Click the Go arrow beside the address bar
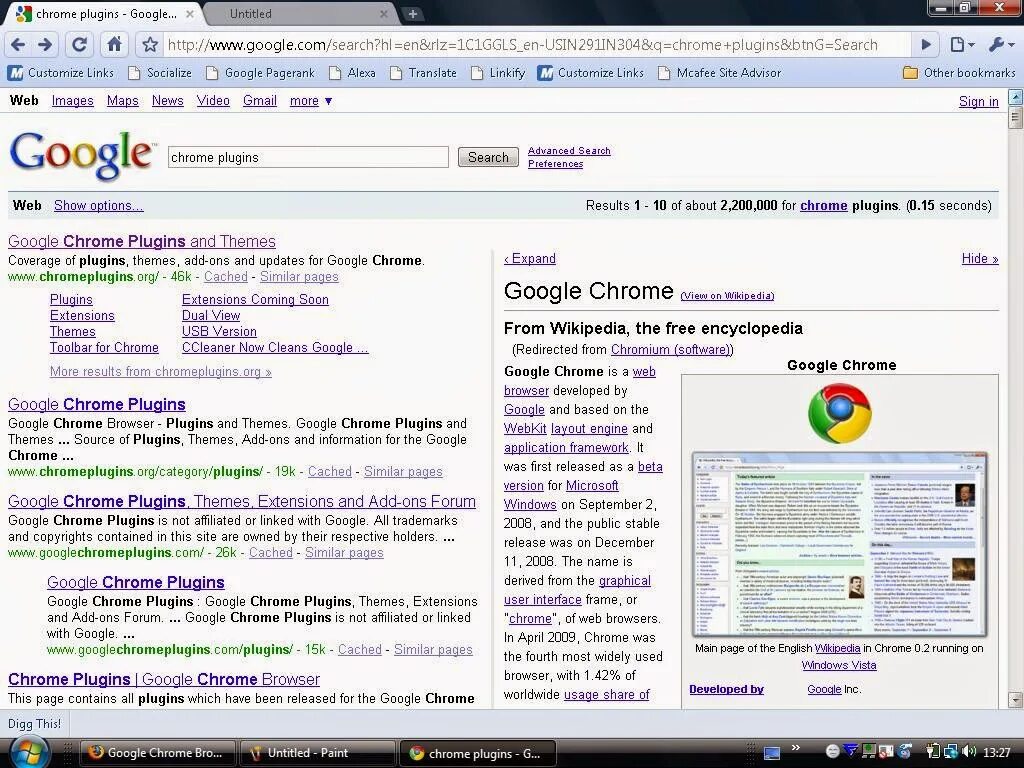Screen dimensions: 1024x768 (x=925, y=44)
